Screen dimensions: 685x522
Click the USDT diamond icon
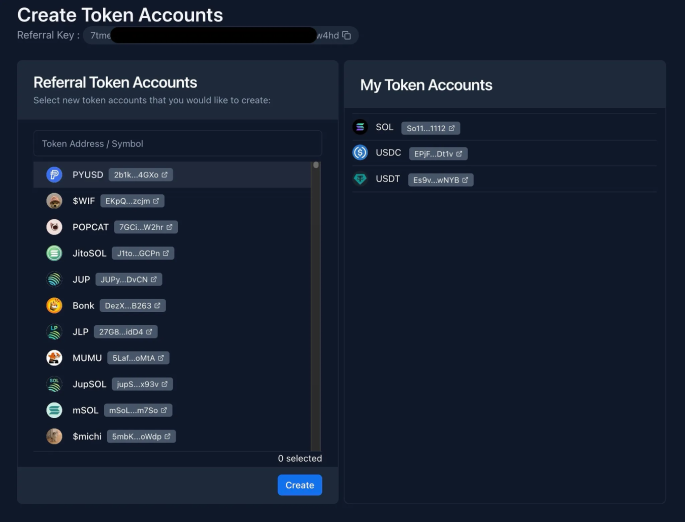360,179
